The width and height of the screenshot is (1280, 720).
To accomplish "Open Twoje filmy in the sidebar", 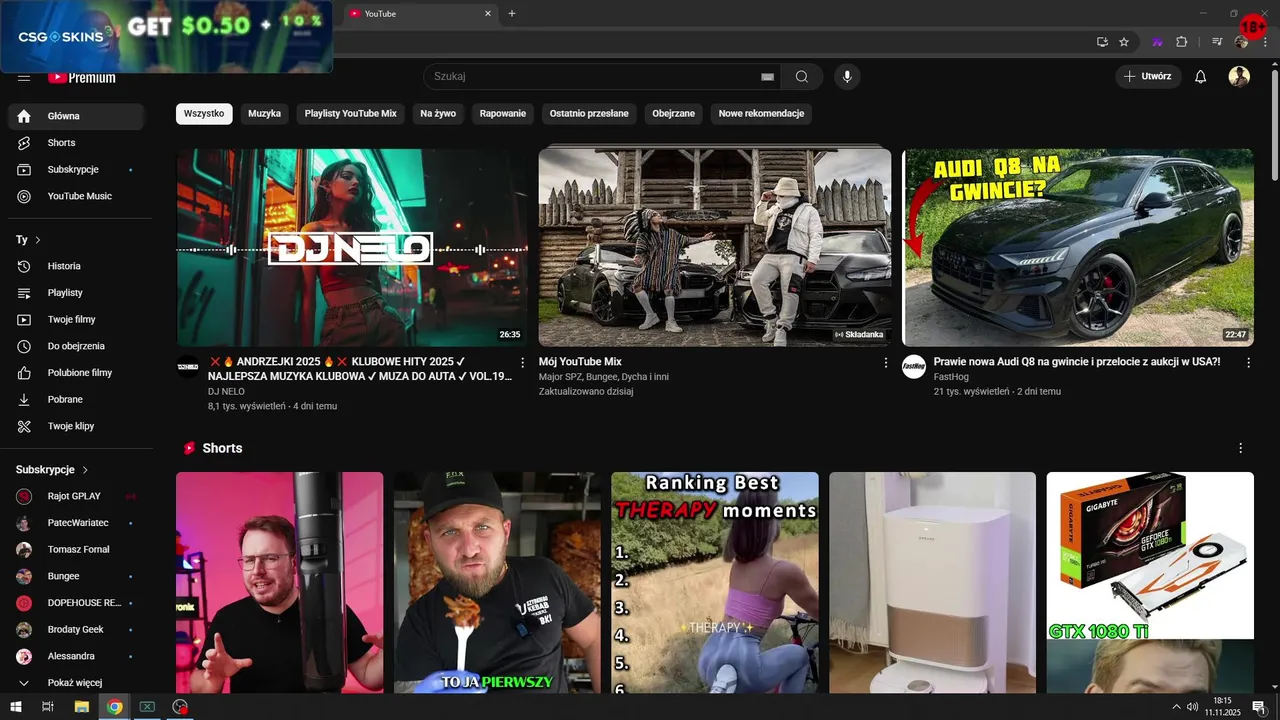I will (76, 319).
